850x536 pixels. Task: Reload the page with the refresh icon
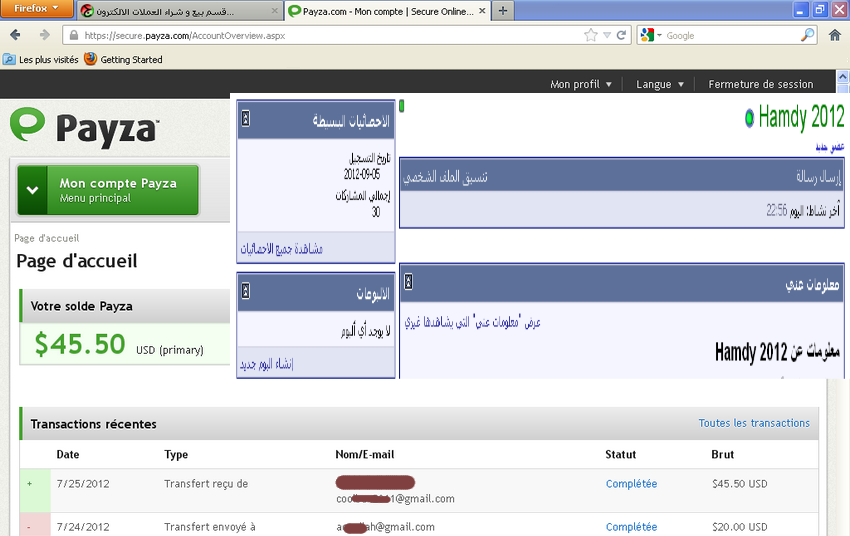click(x=621, y=35)
